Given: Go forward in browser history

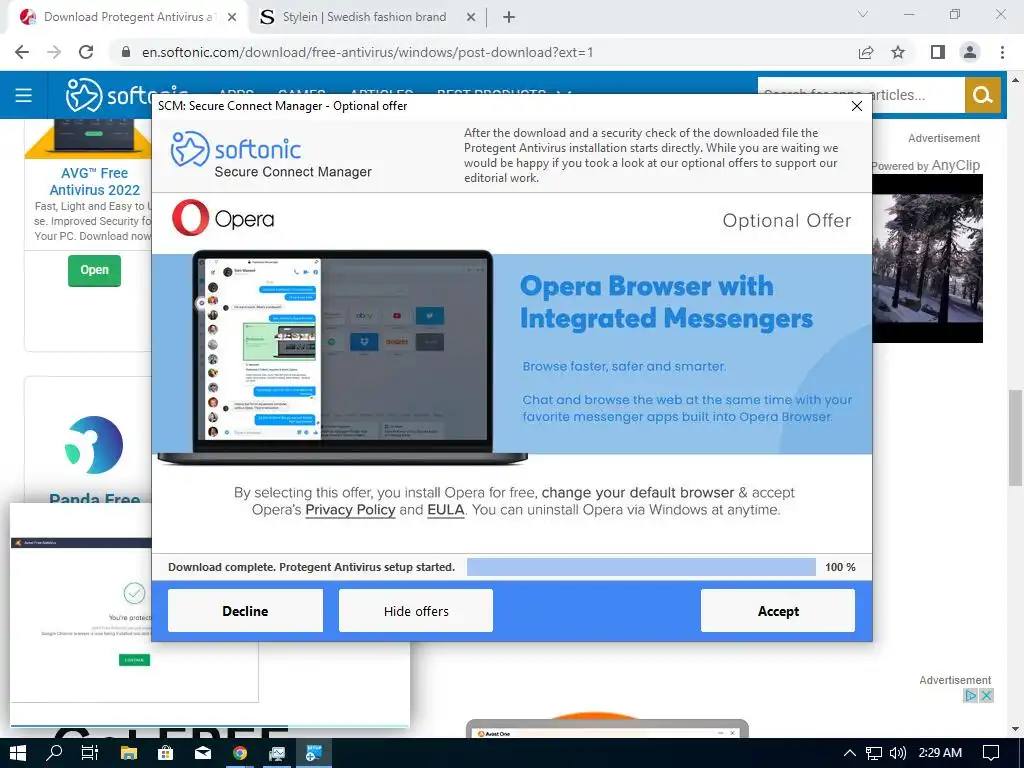Looking at the screenshot, I should coord(54,52).
